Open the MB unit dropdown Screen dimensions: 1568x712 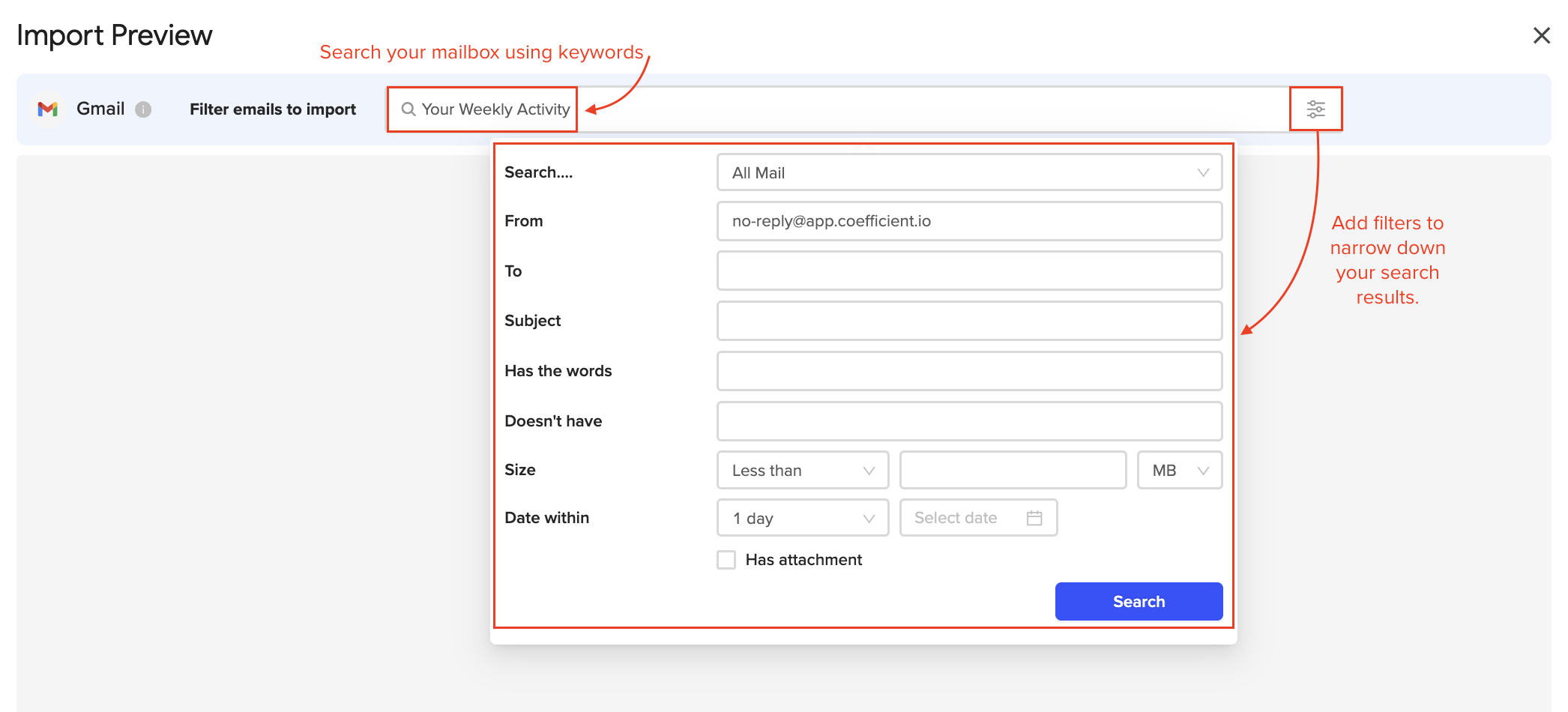[1179, 471]
